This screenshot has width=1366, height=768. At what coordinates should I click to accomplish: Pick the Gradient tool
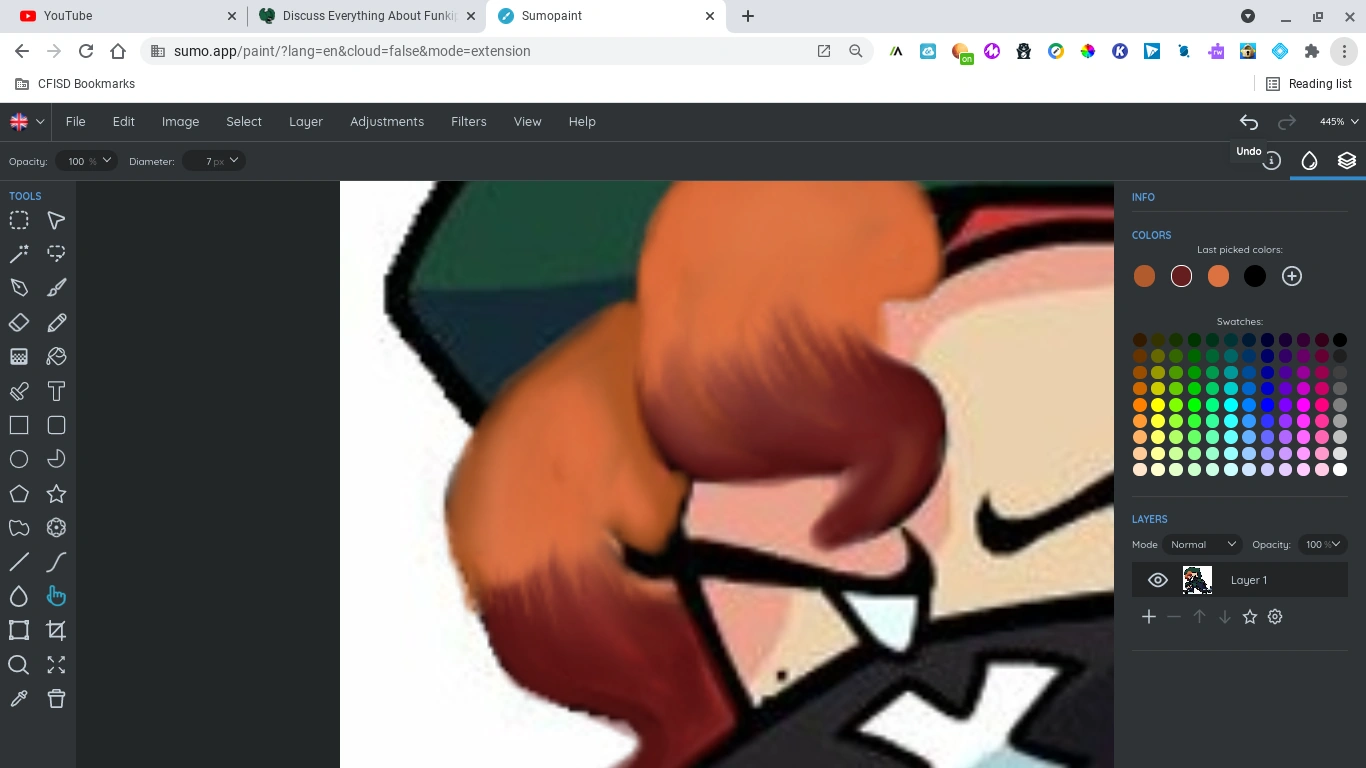19,356
